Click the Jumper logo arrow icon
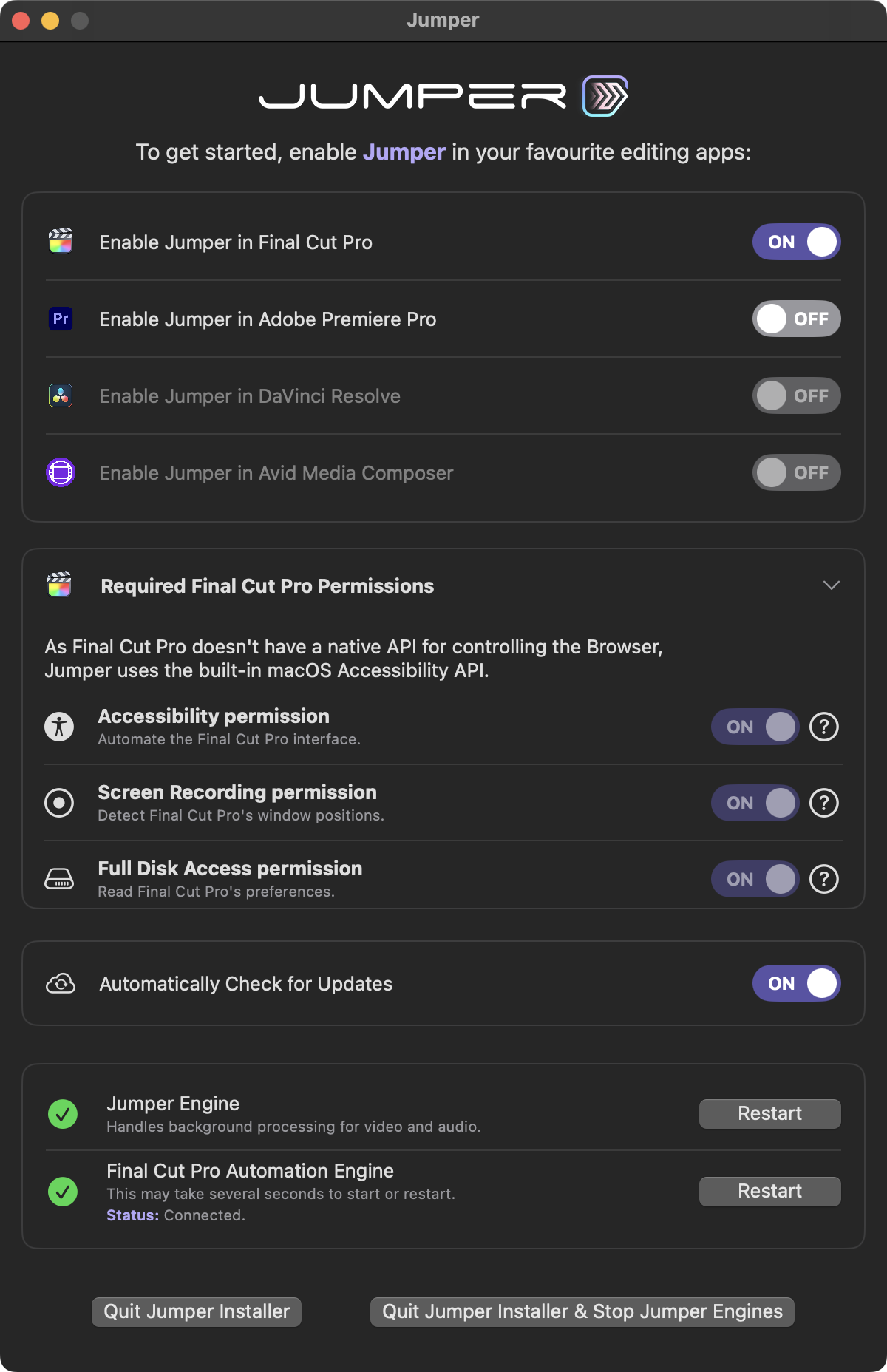Screen dimensions: 887x1372 (x=605, y=96)
